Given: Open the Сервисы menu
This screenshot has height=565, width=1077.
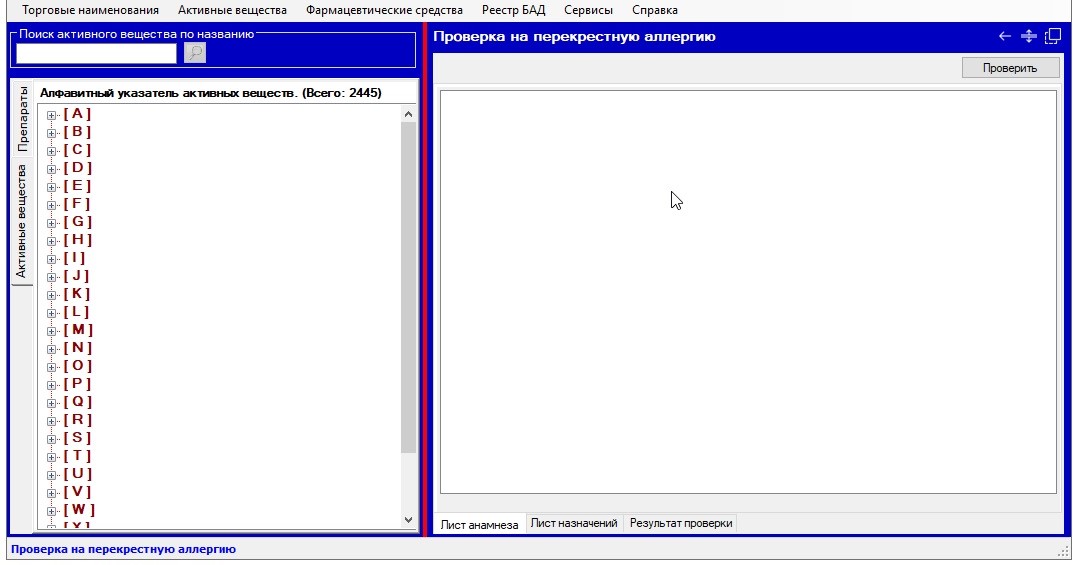Looking at the screenshot, I should (588, 10).
